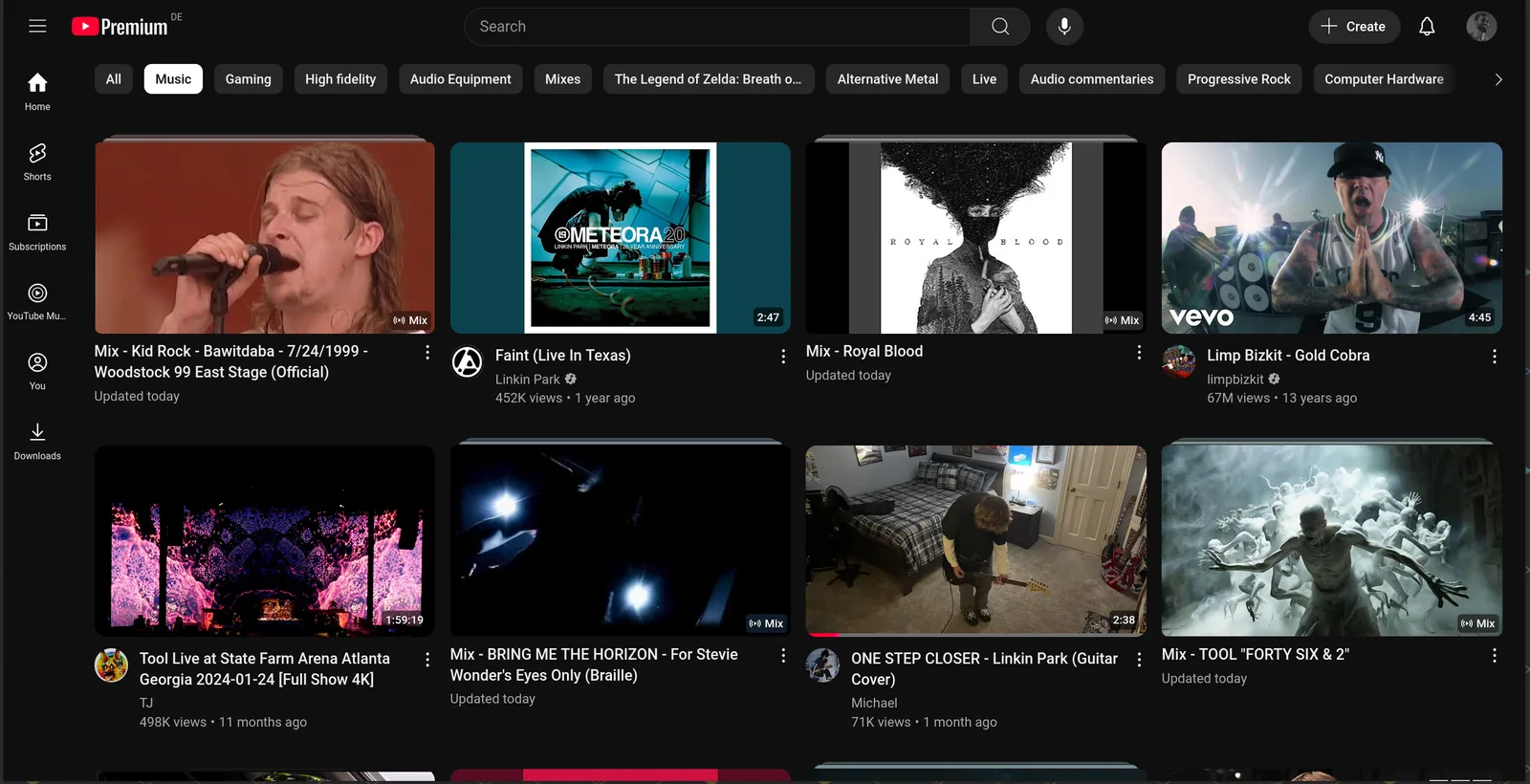Play the bedroom guitar cover thumbnail
The width and height of the screenshot is (1530, 784).
point(976,541)
